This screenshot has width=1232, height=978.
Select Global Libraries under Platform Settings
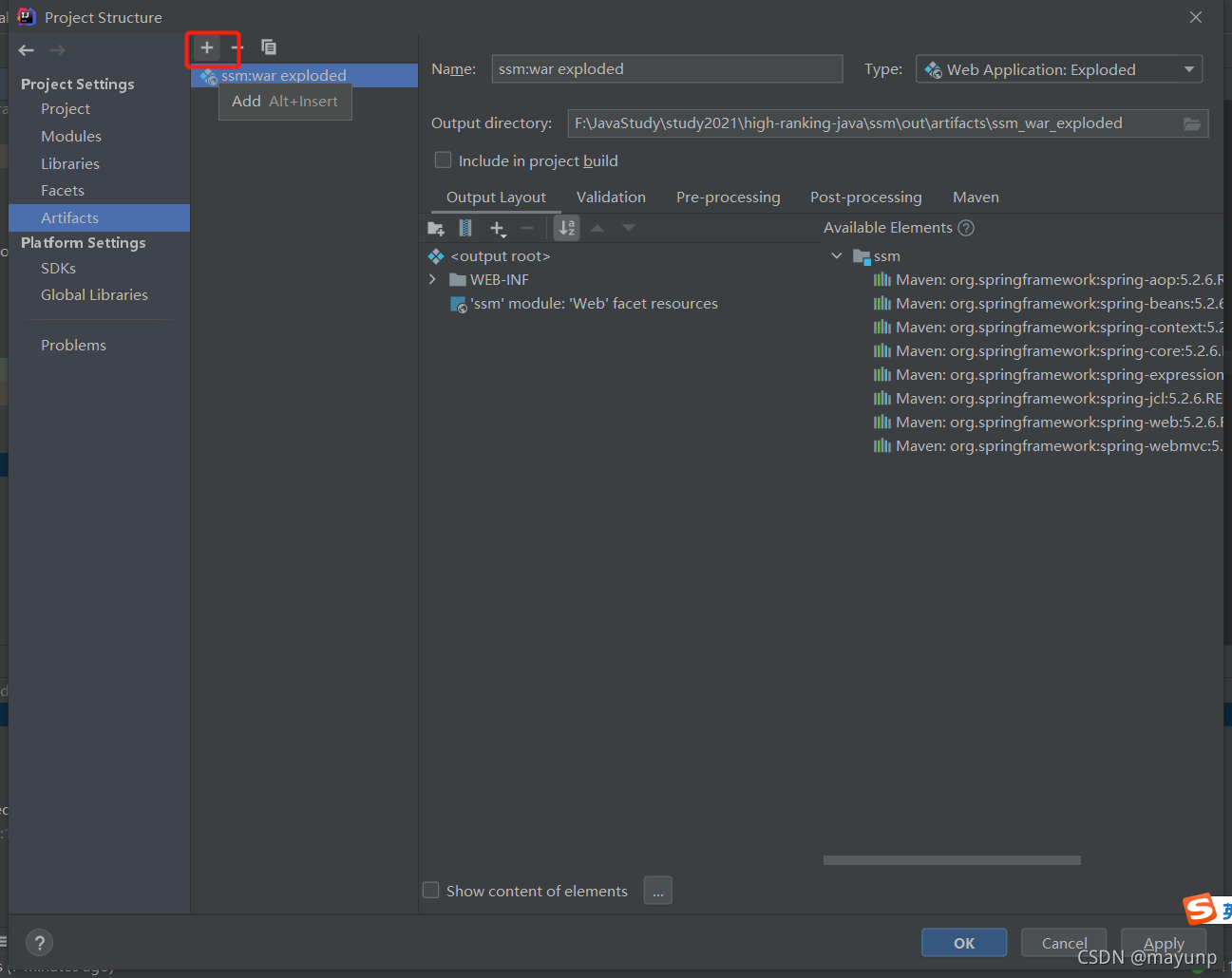point(94,295)
